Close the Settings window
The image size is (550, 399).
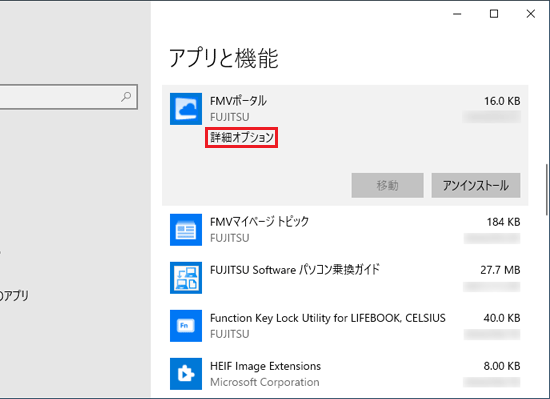(x=531, y=14)
